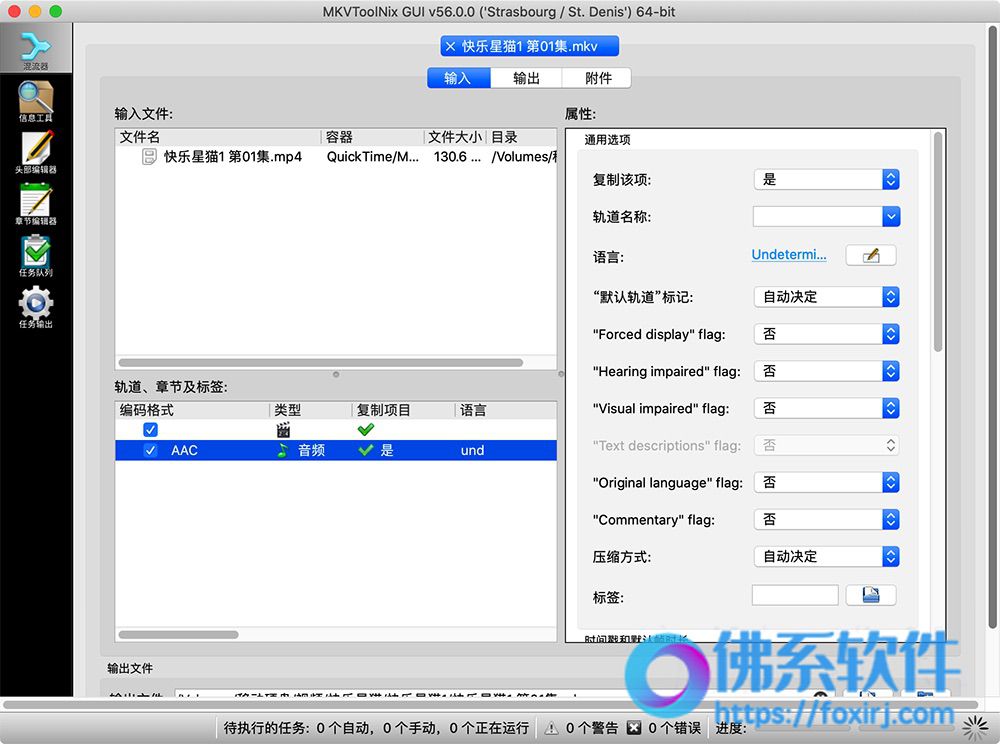Select the 快乐星猫1 第01集.mp4 file row
Screen dimensions: 1000x744
[336, 157]
